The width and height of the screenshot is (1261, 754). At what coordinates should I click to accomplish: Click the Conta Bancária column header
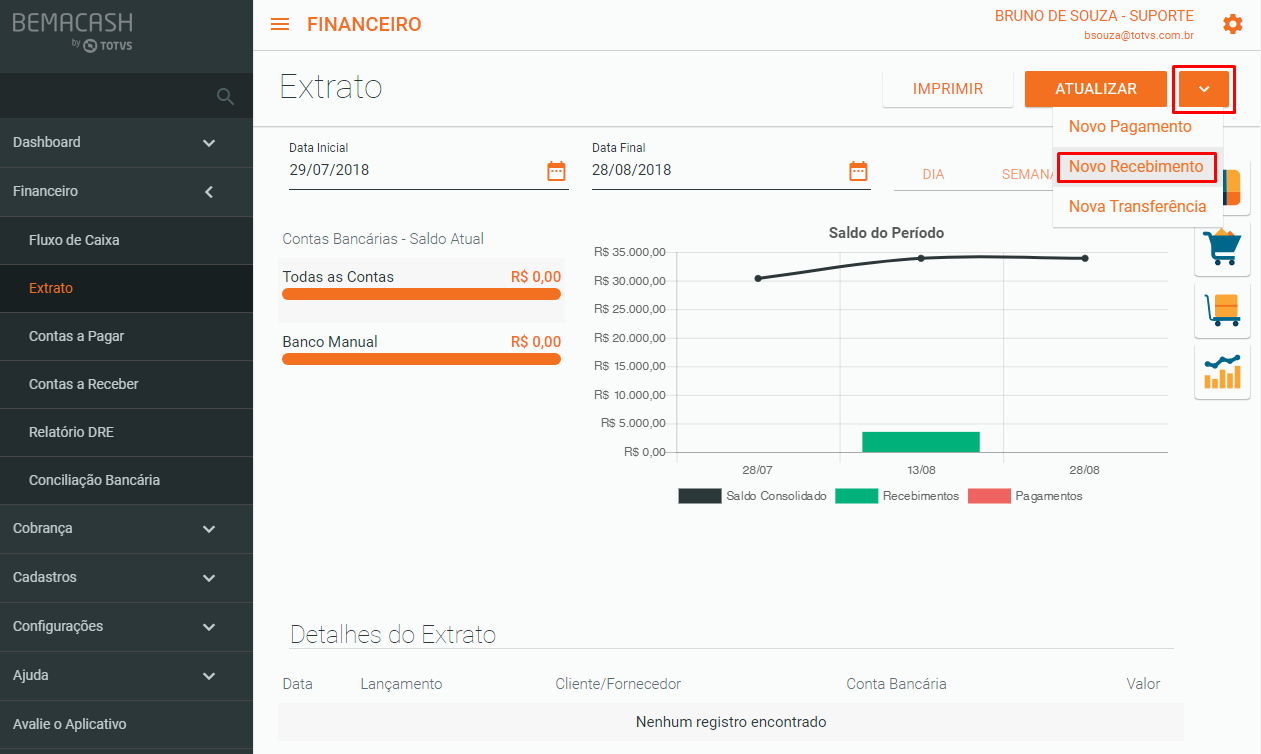click(896, 684)
